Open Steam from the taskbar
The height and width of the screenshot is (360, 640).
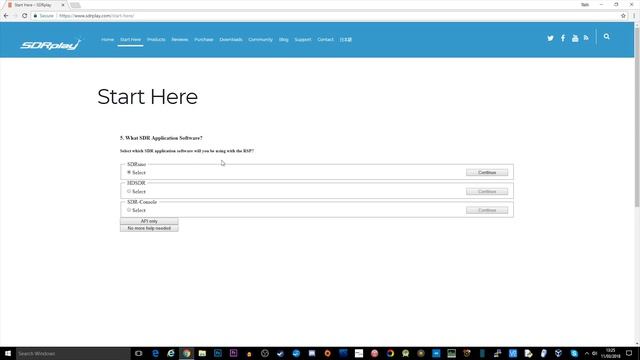tap(280, 353)
